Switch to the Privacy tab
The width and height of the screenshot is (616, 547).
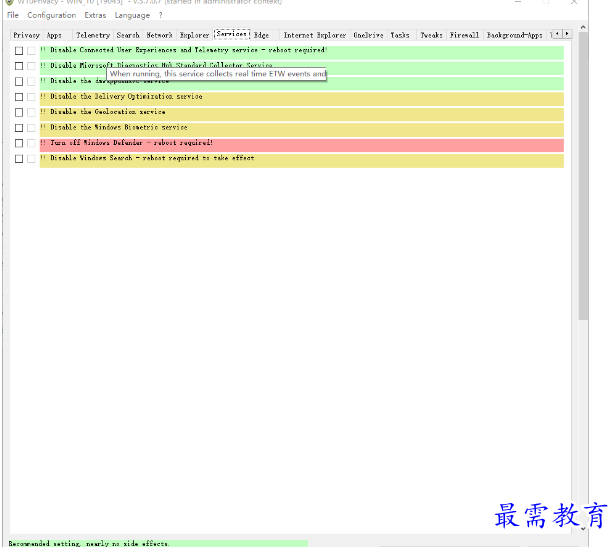[x=26, y=35]
